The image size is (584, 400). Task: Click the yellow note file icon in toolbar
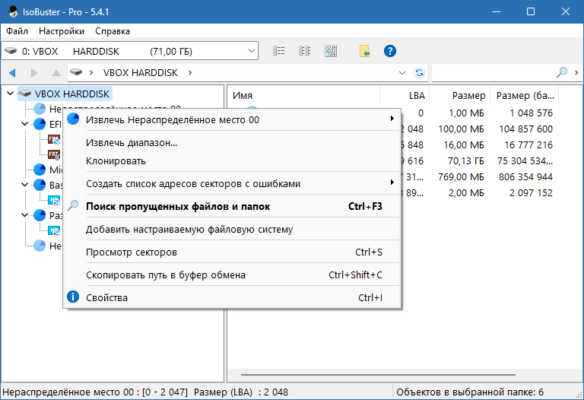364,51
